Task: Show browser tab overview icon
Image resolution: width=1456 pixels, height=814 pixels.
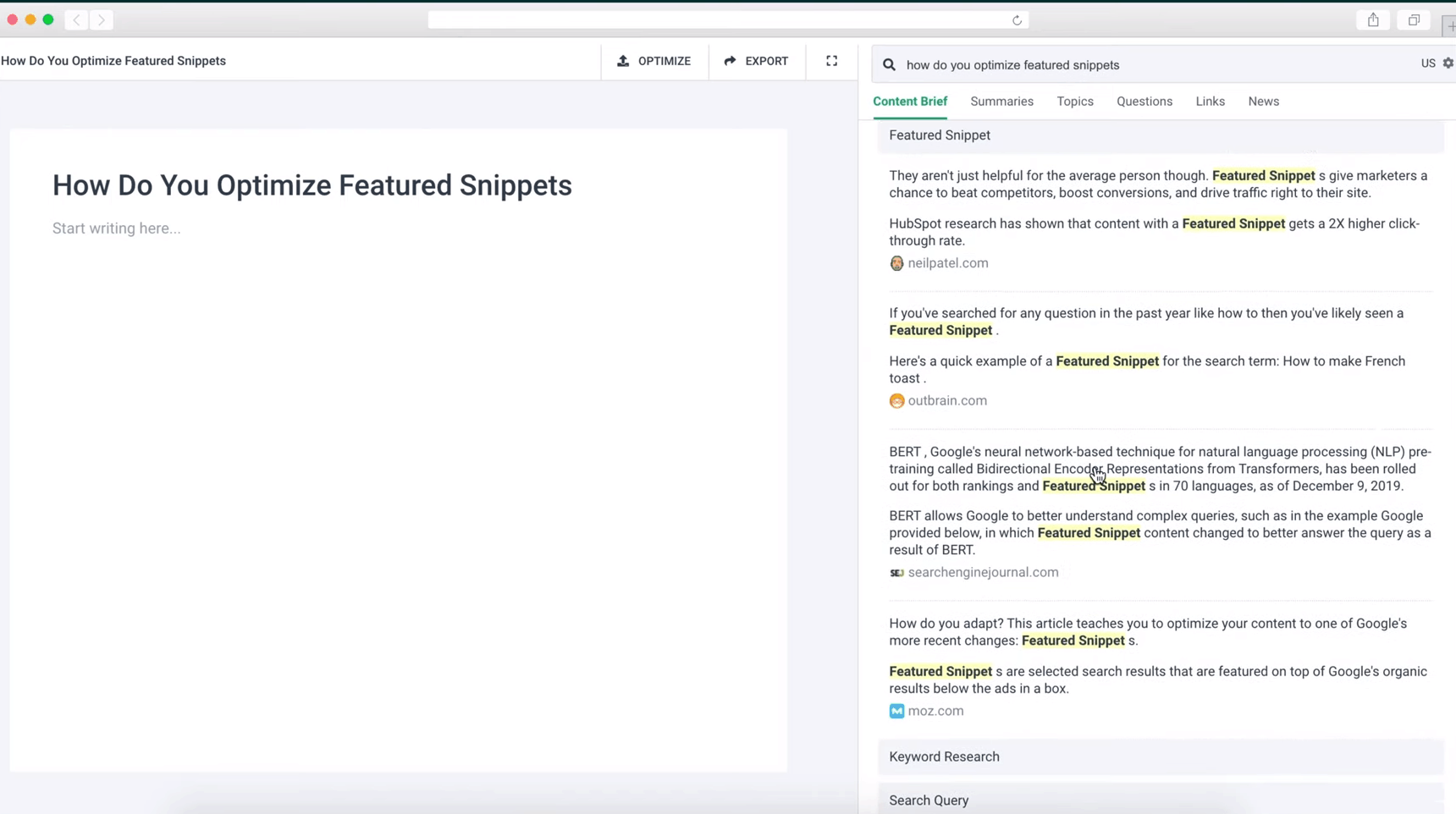Action: (1414, 19)
